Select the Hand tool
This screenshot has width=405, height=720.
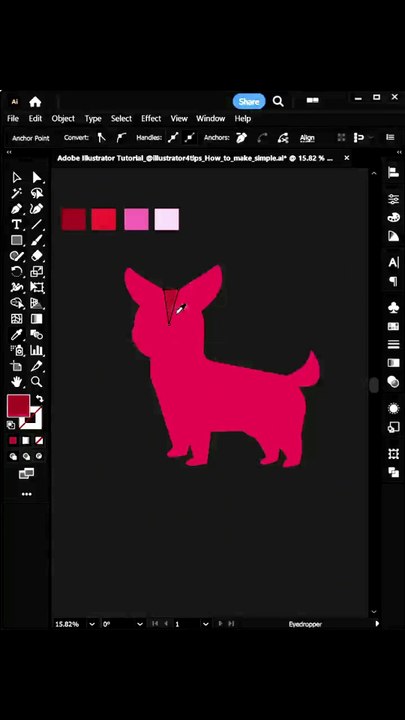point(17,382)
